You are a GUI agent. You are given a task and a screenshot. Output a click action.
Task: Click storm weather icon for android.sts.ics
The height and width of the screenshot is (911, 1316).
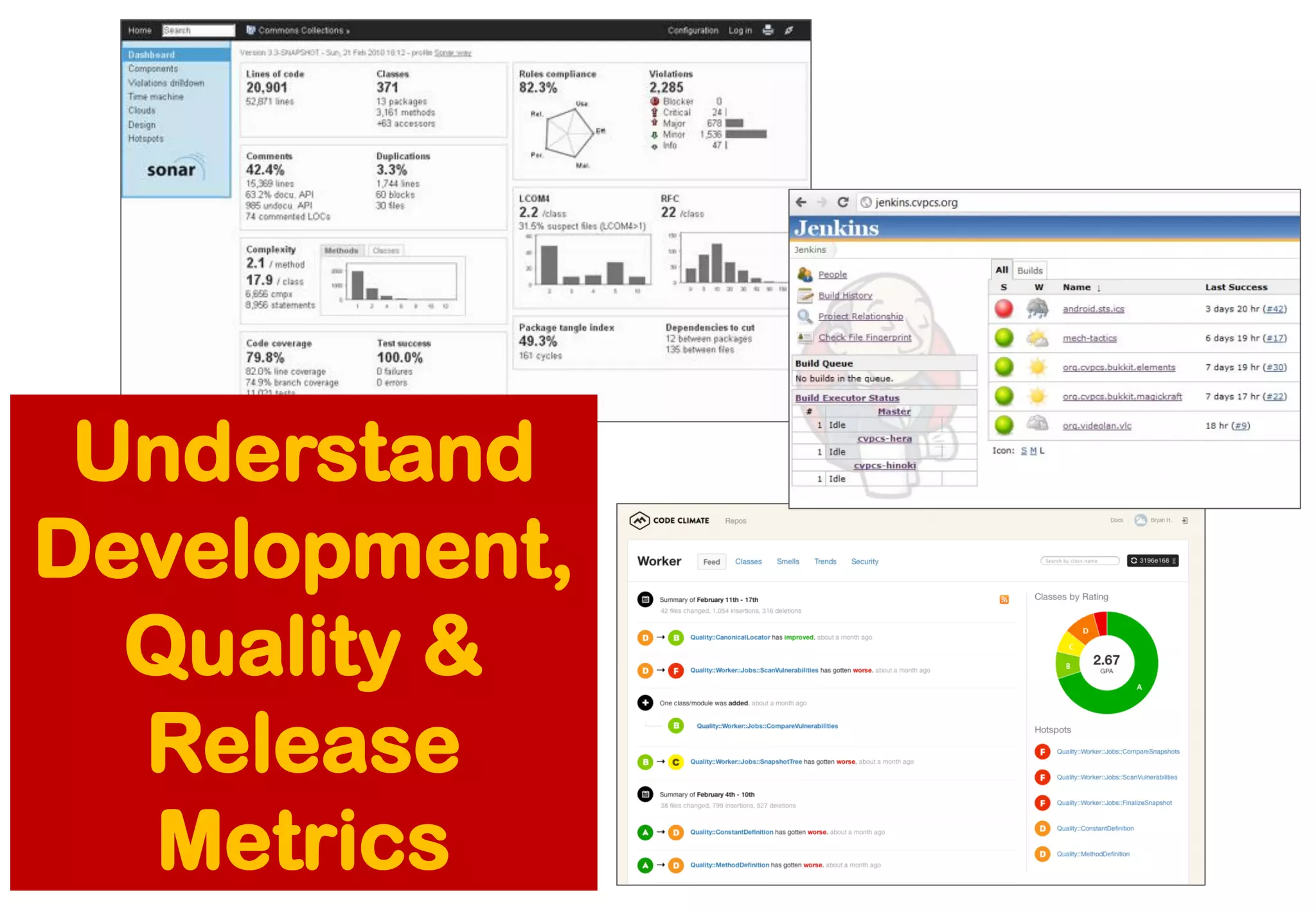[x=1037, y=309]
